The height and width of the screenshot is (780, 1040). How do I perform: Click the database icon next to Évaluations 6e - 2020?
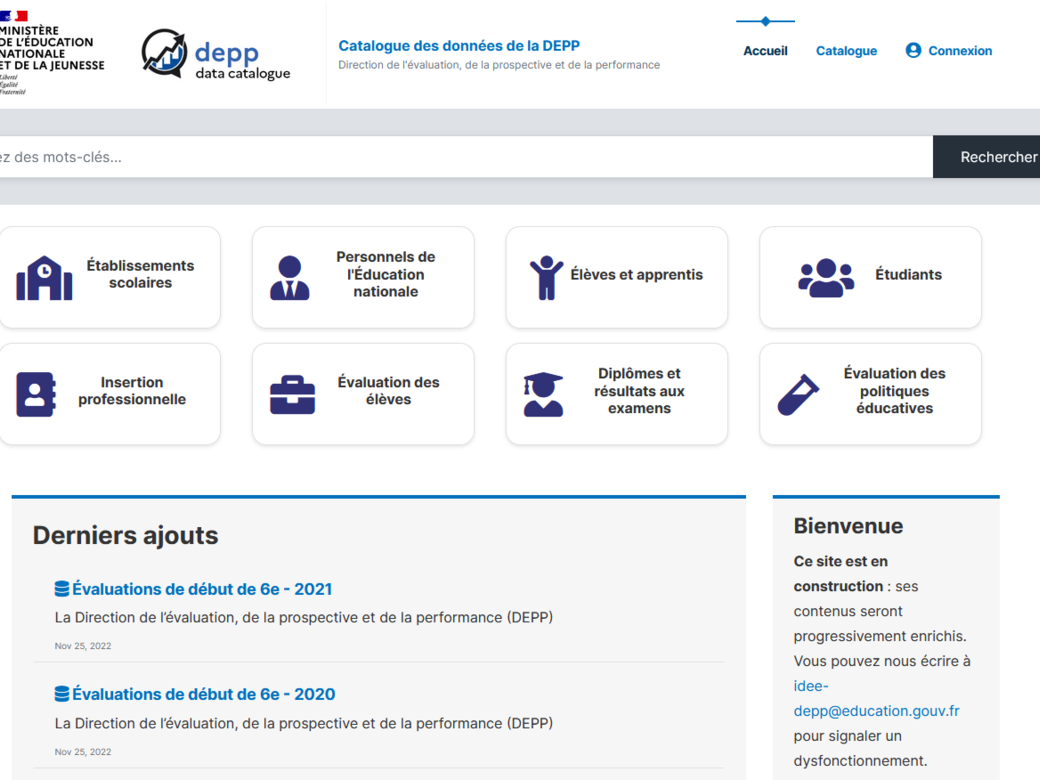tap(62, 694)
